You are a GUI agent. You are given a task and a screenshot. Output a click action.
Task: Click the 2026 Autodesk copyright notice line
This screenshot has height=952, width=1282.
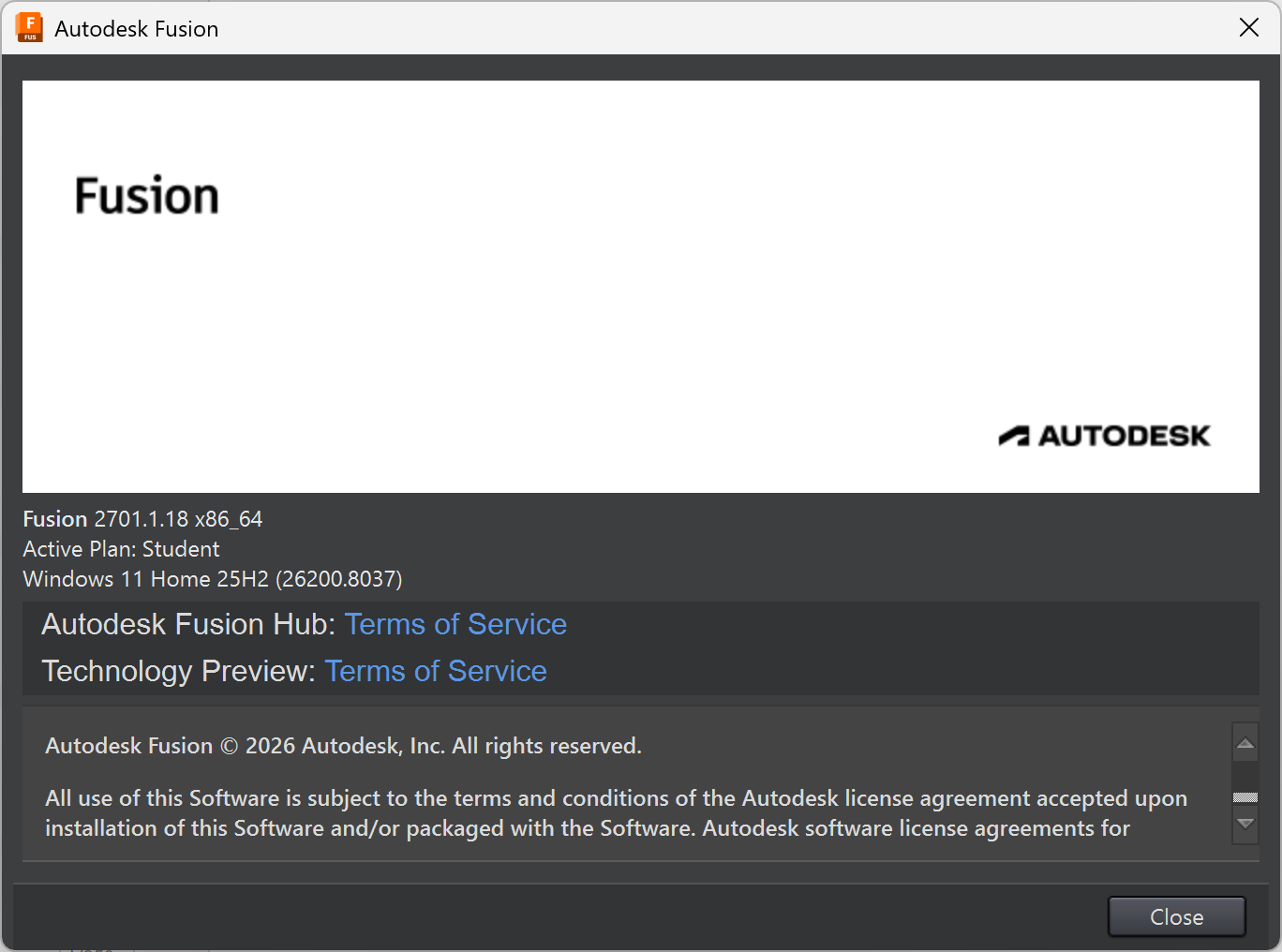click(343, 746)
